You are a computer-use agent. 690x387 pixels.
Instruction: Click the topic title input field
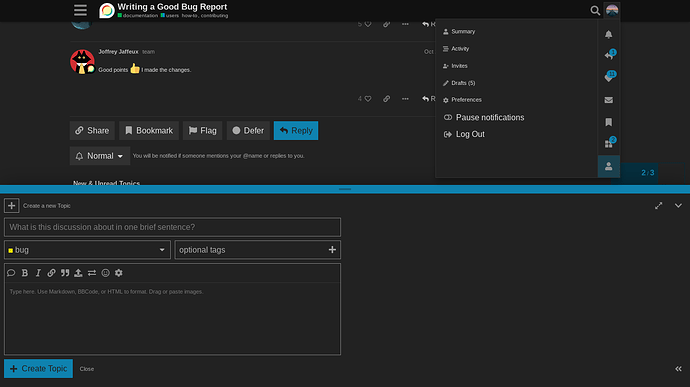point(172,227)
